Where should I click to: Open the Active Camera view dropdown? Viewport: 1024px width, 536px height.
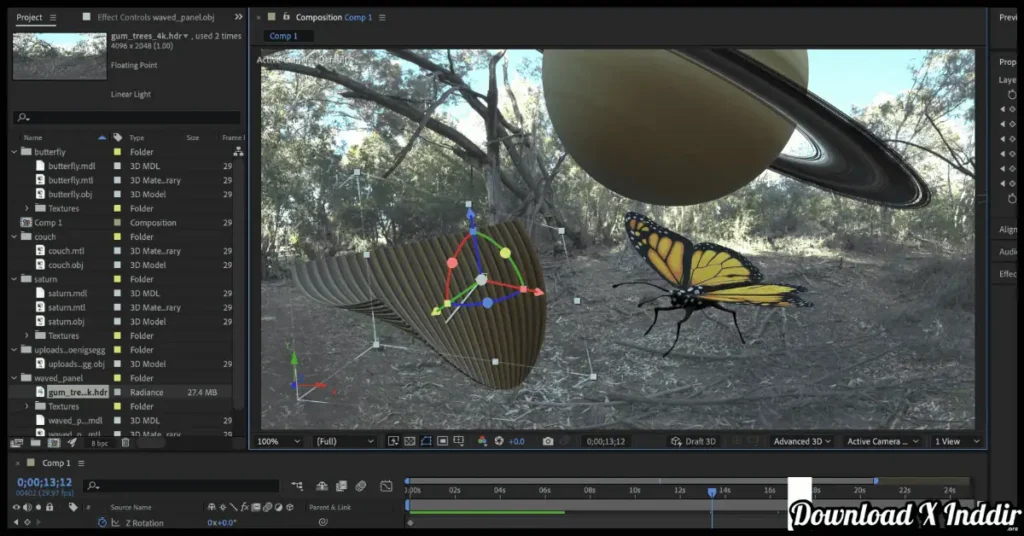tap(883, 441)
